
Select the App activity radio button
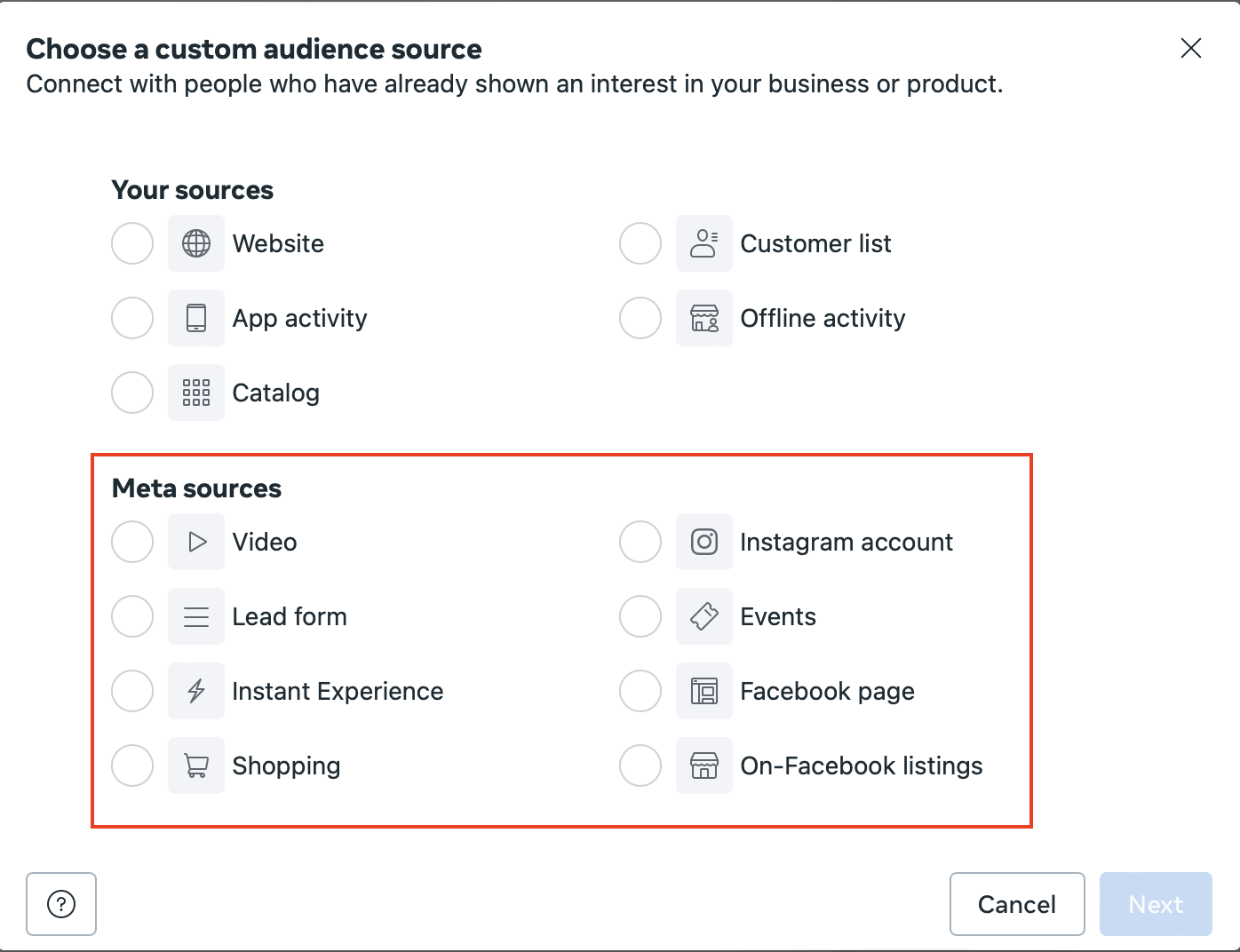(x=132, y=318)
